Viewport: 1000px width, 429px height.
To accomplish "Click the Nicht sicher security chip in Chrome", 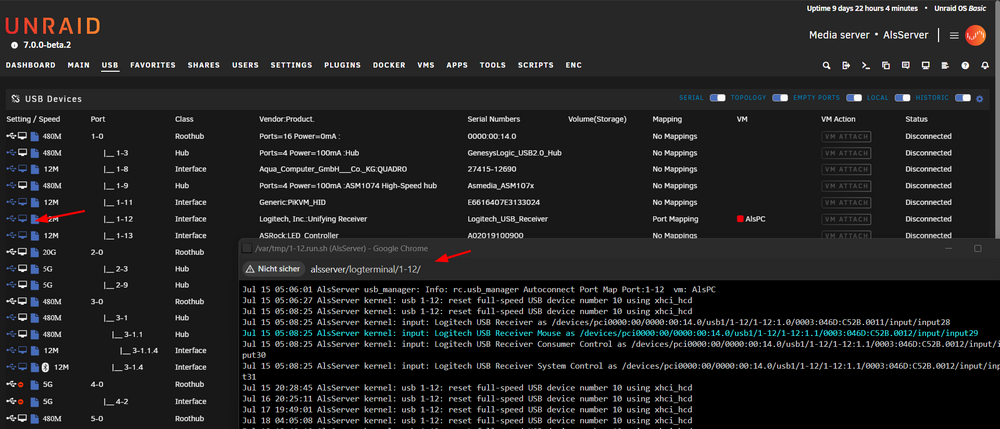I will tap(274, 269).
